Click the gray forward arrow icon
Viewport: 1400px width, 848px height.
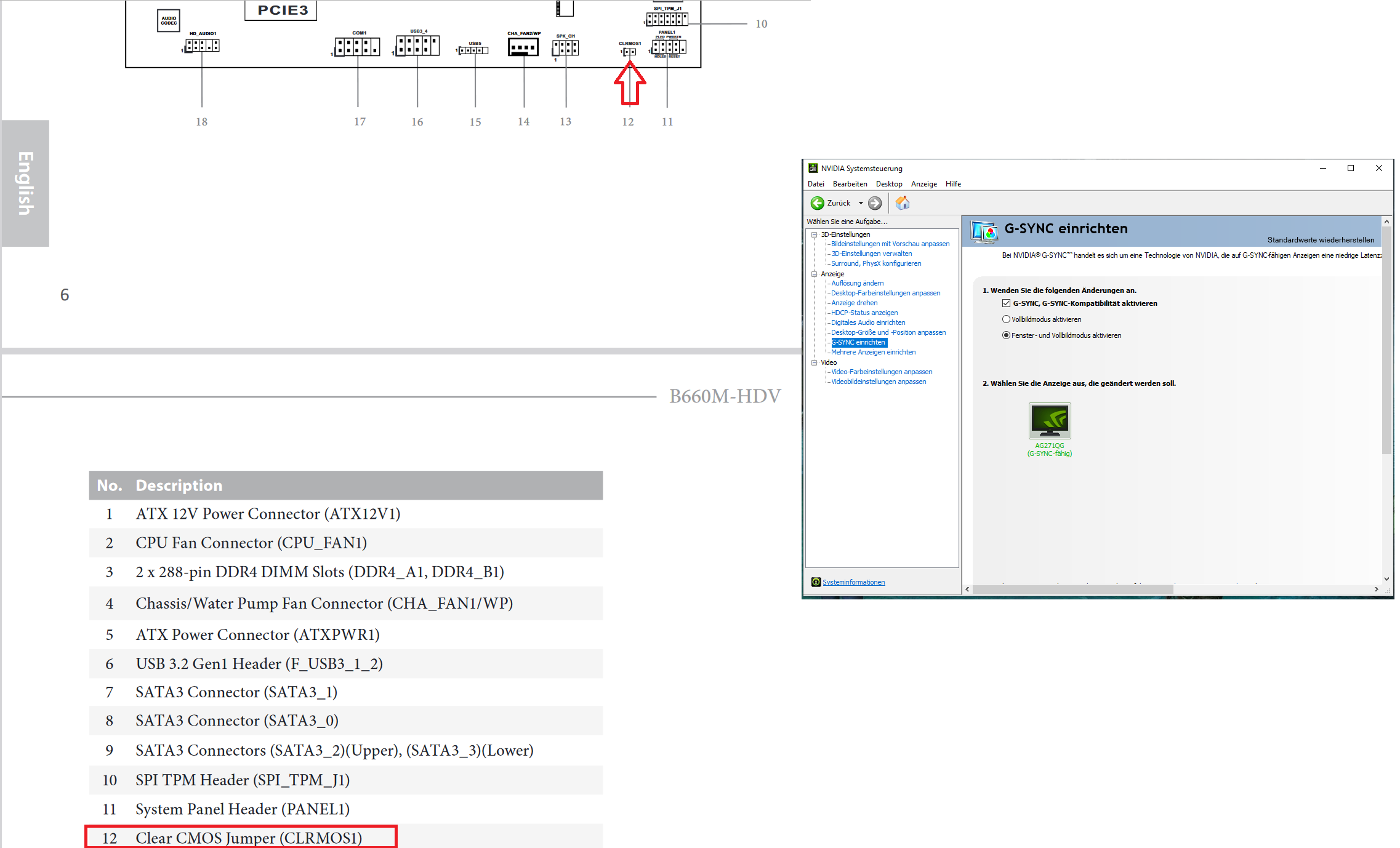(874, 203)
